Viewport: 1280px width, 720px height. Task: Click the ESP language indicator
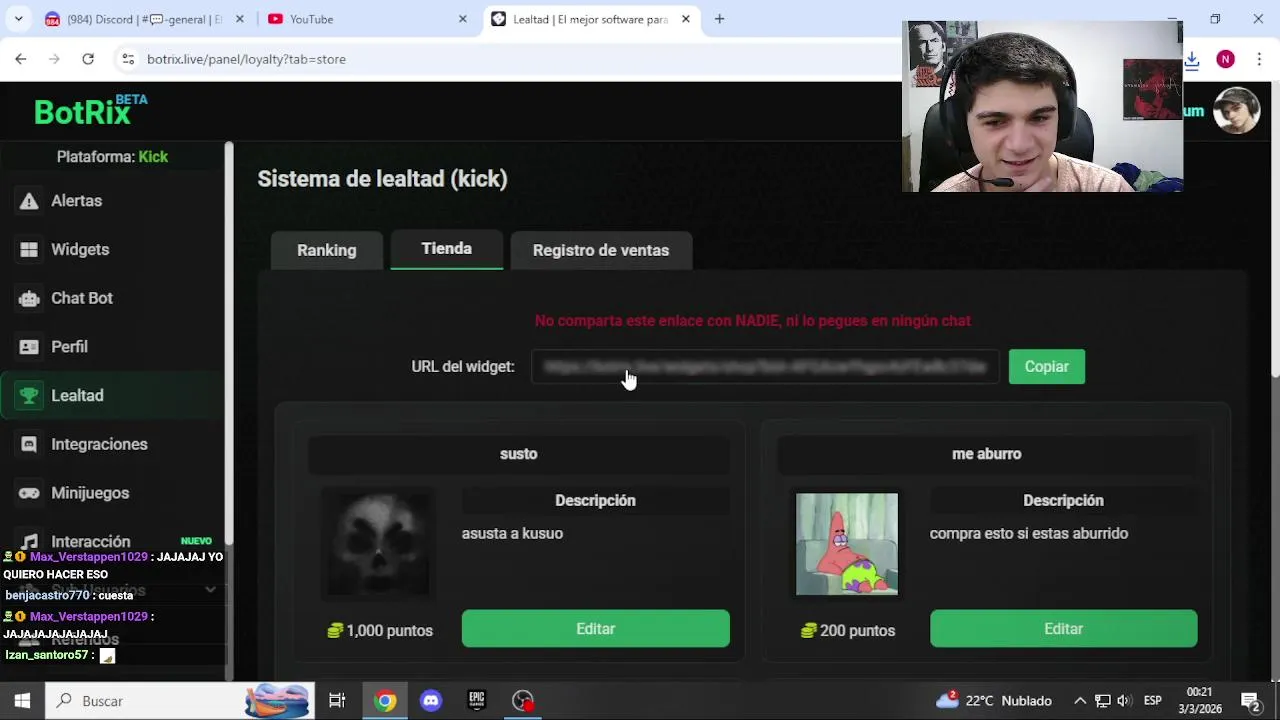click(1152, 701)
